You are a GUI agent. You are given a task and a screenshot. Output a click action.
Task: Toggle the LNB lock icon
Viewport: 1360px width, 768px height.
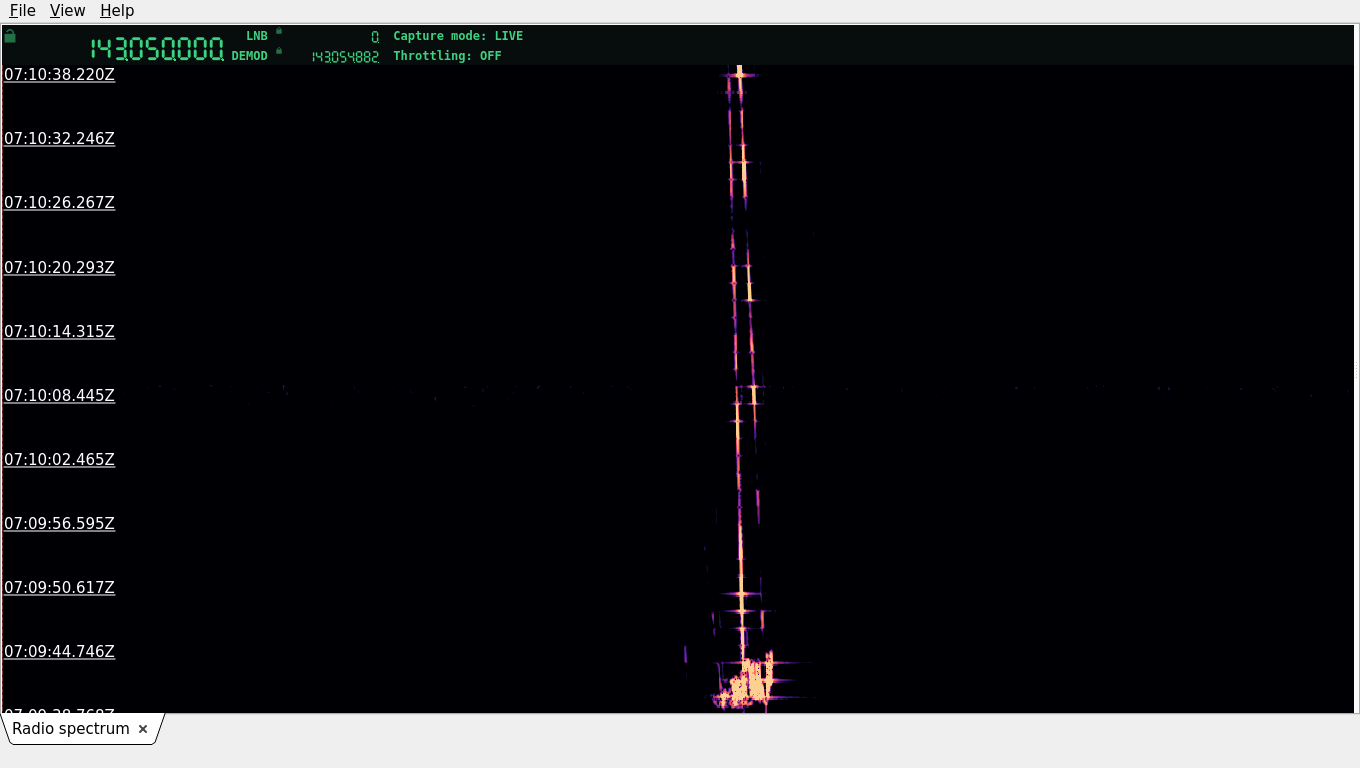point(279,31)
